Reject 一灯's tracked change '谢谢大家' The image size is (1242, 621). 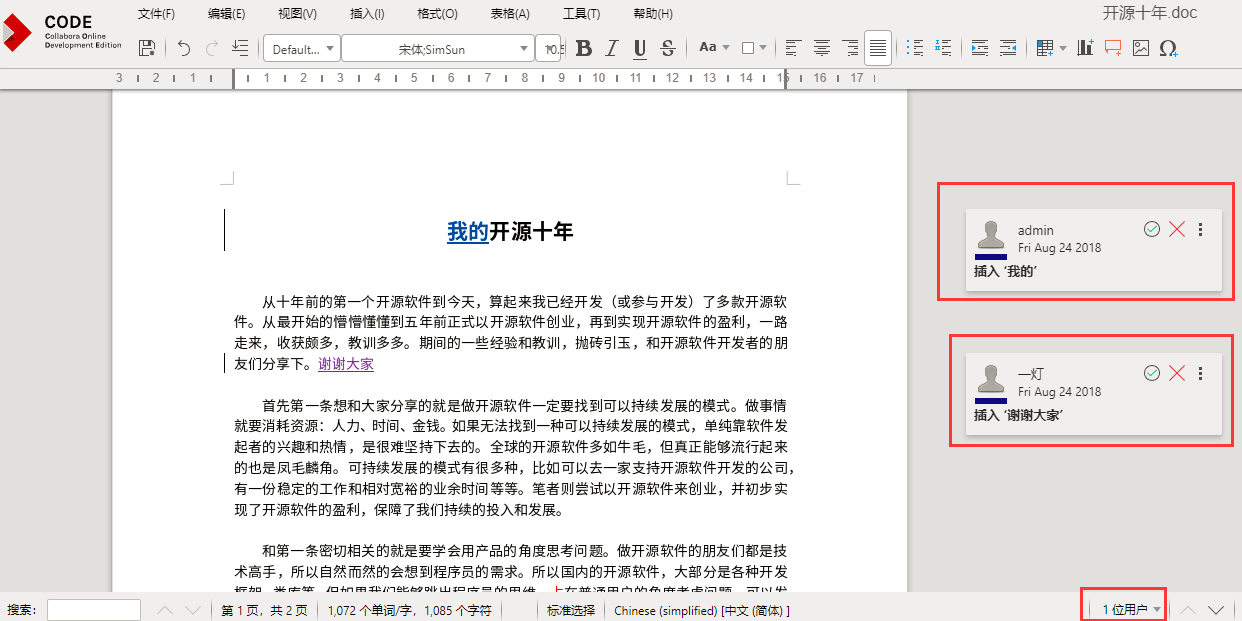1177,373
